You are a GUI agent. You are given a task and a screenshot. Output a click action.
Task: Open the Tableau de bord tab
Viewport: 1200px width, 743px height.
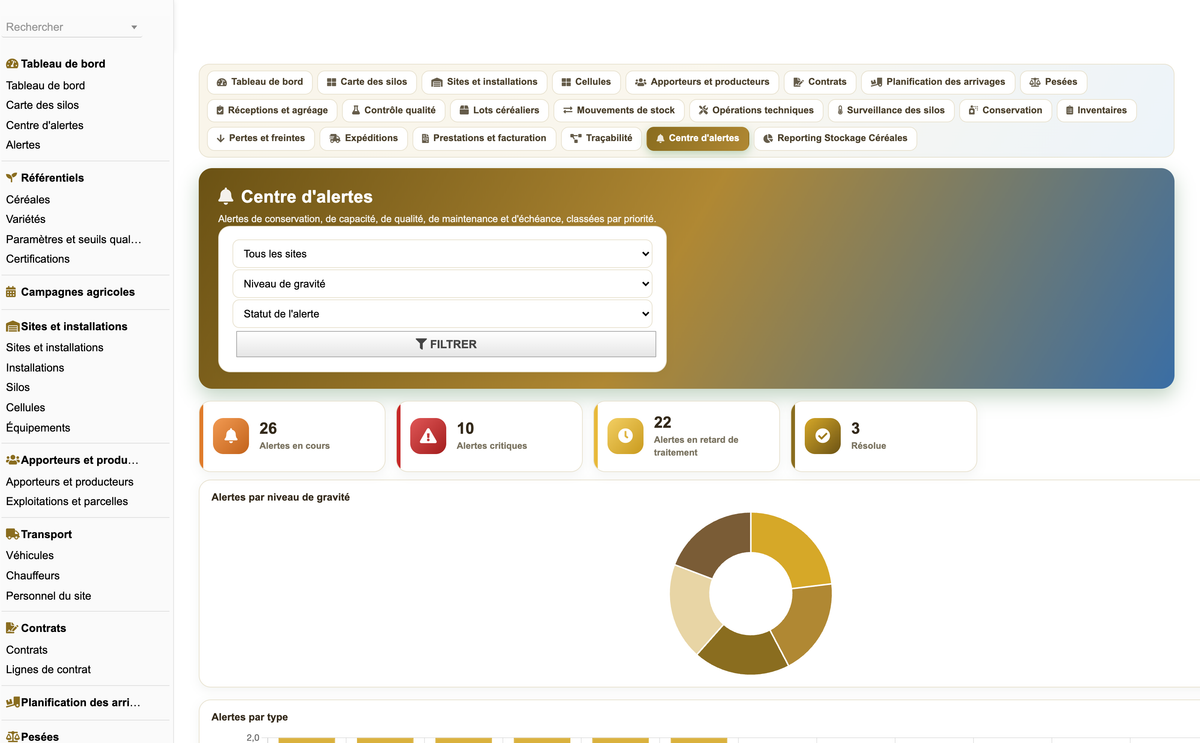(260, 82)
